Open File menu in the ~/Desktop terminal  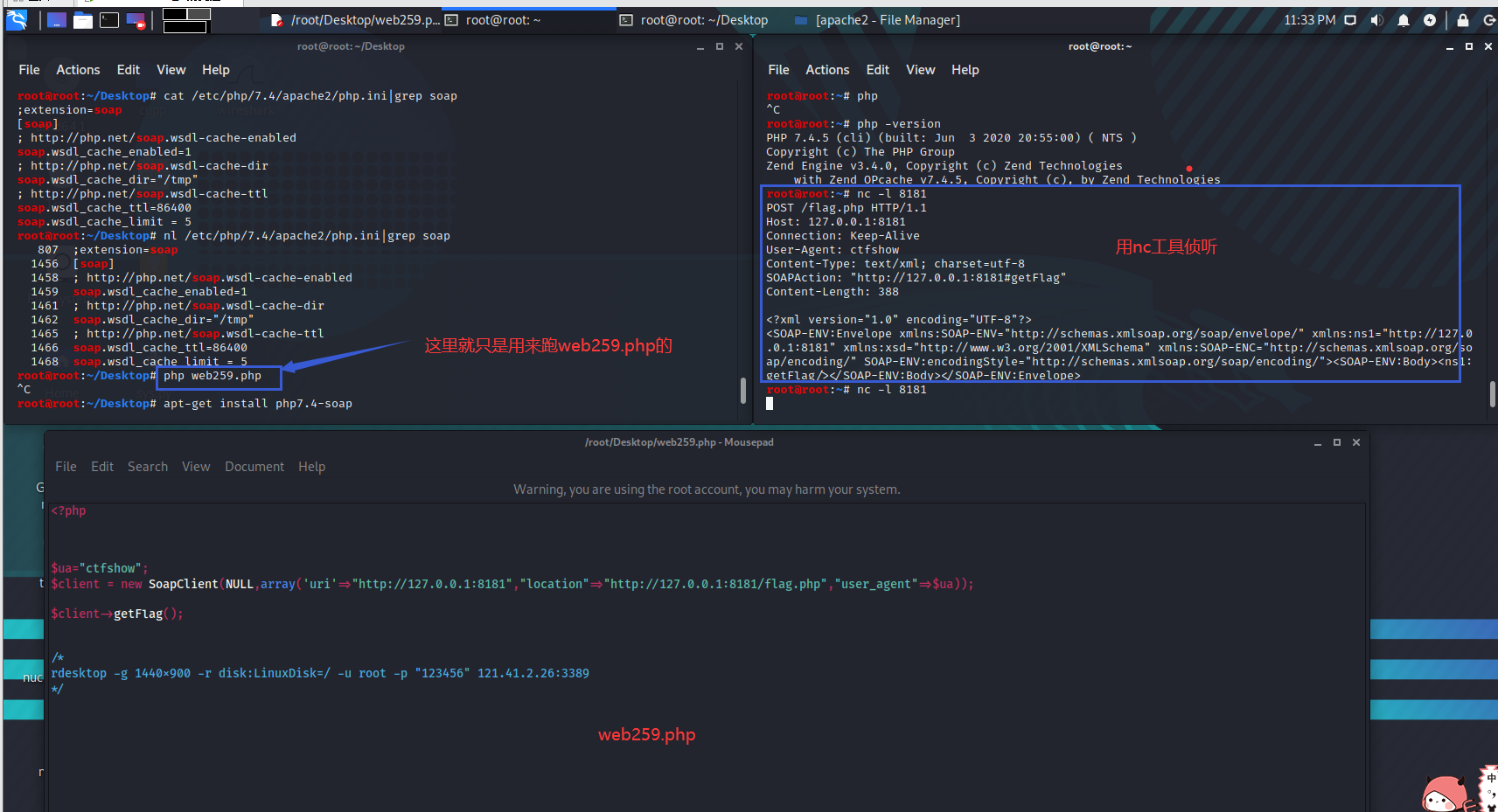coord(29,70)
